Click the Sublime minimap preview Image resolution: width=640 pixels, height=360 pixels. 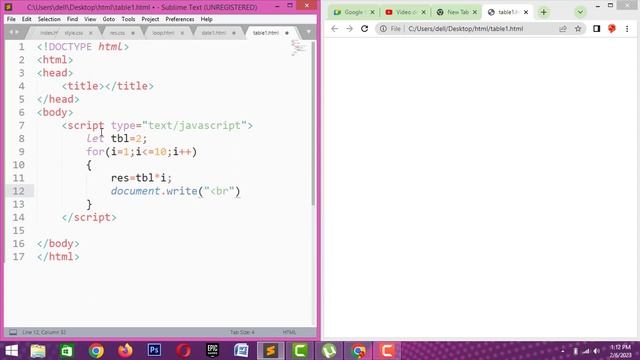(x=298, y=47)
